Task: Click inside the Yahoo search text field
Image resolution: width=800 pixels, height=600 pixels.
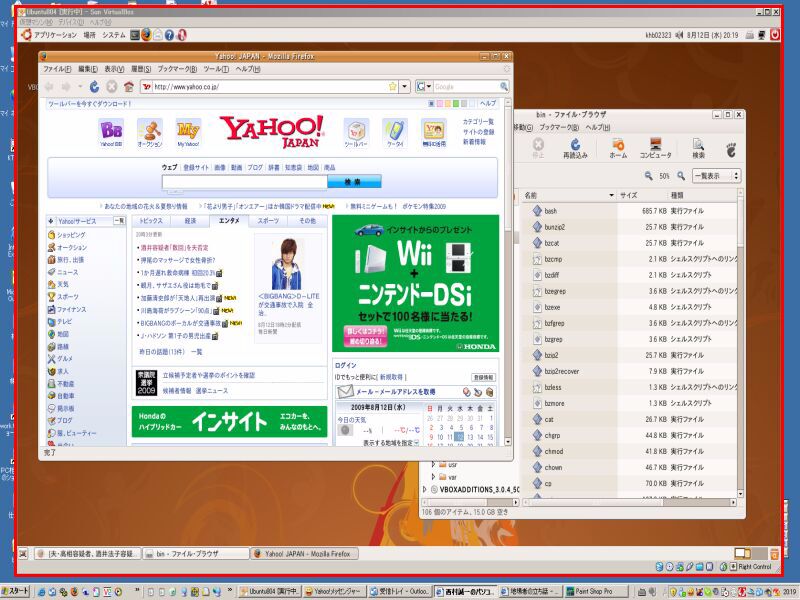Action: click(244, 182)
